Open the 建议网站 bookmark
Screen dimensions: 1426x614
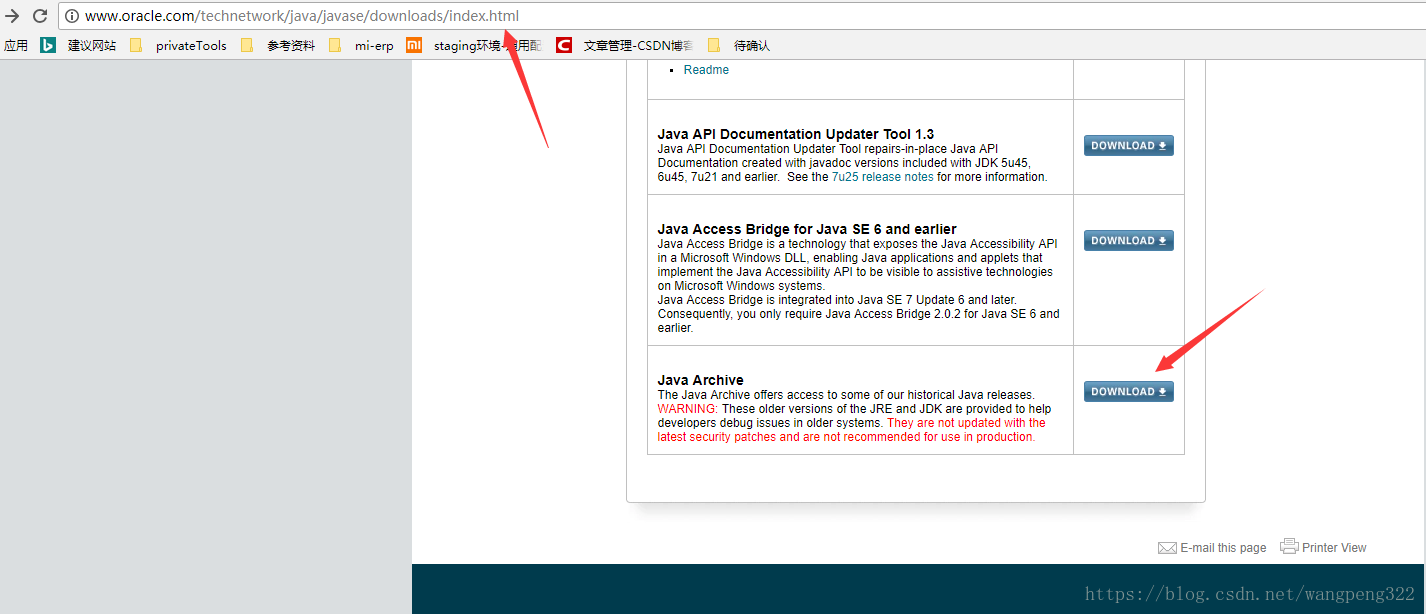coord(92,45)
